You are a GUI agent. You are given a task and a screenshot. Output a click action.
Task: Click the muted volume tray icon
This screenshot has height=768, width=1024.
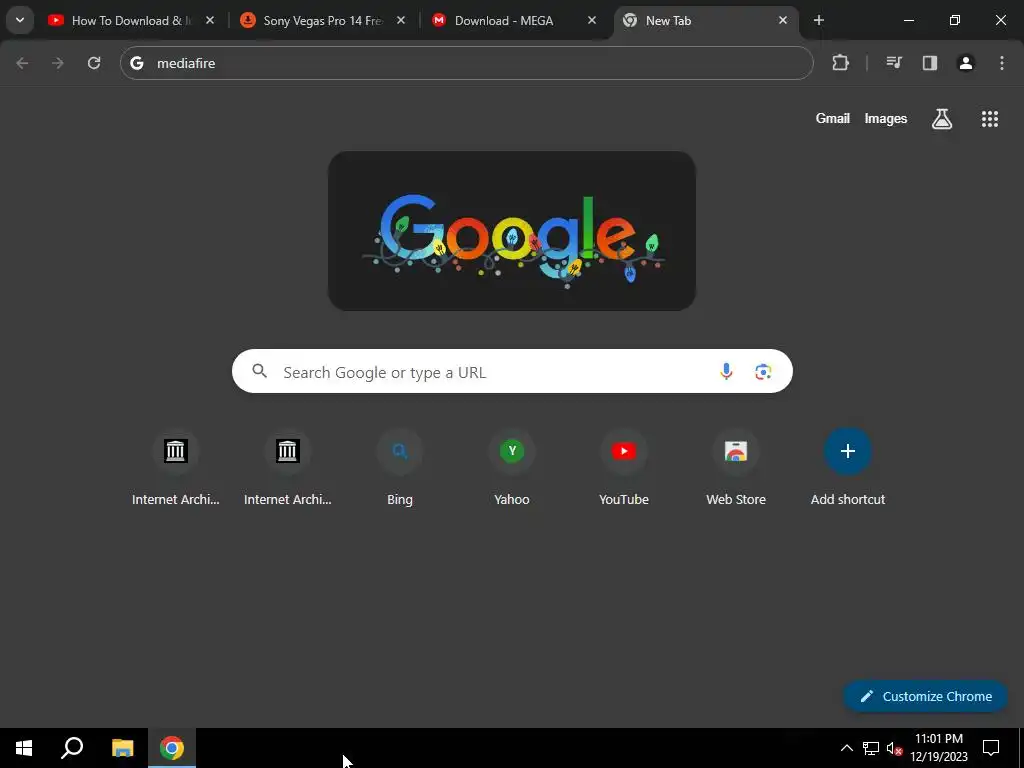point(894,748)
